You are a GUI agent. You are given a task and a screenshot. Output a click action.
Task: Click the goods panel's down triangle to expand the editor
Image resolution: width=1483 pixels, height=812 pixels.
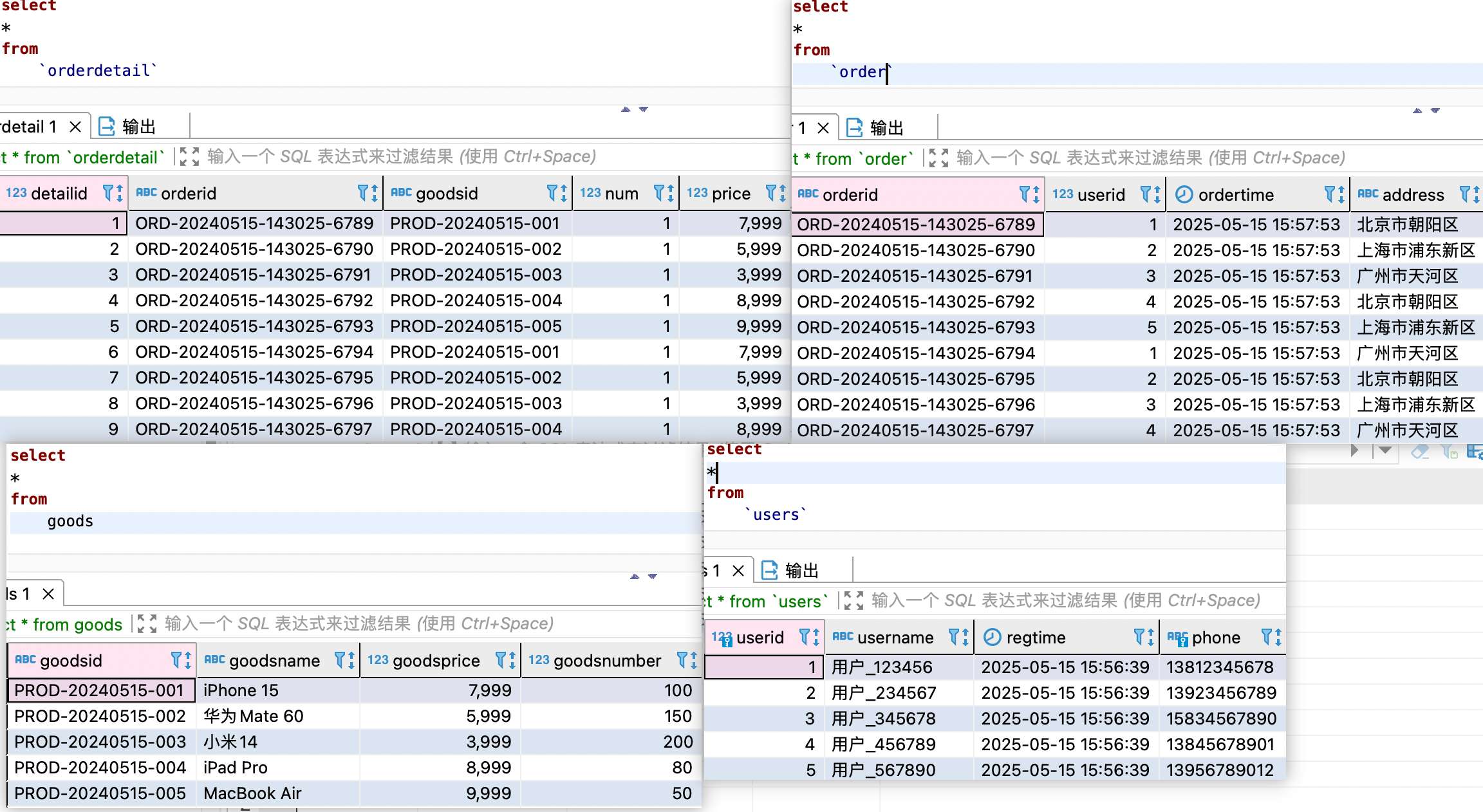[x=653, y=577]
